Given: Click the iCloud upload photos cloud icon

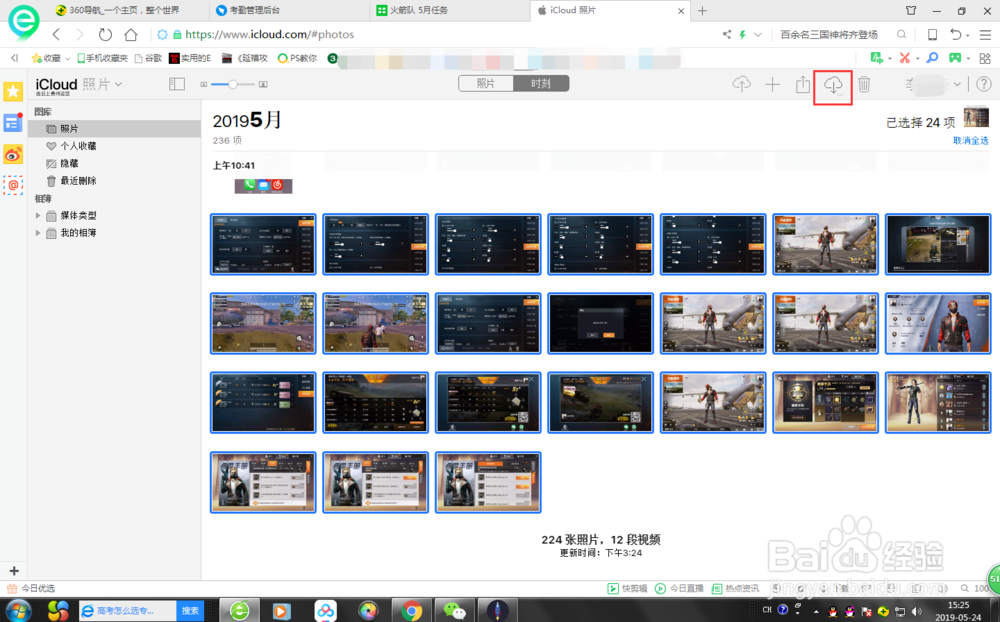Looking at the screenshot, I should click(x=741, y=84).
